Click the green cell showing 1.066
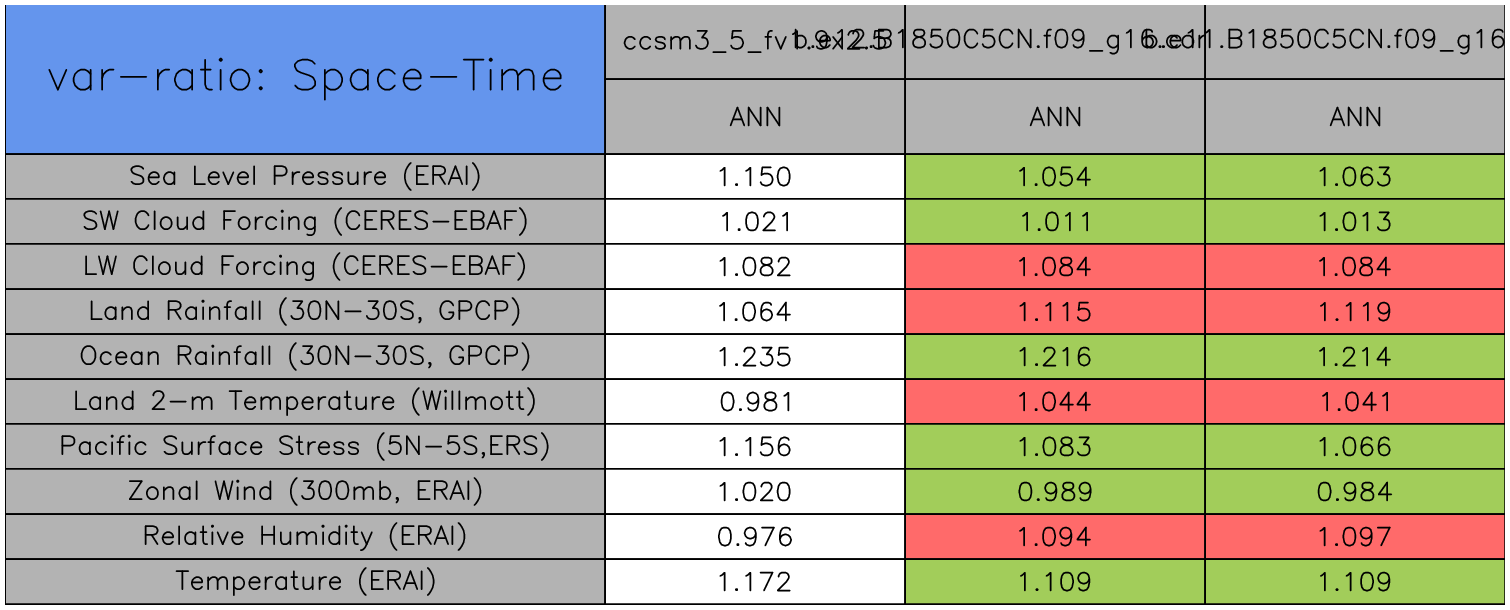The image size is (1510, 610). point(1355,447)
